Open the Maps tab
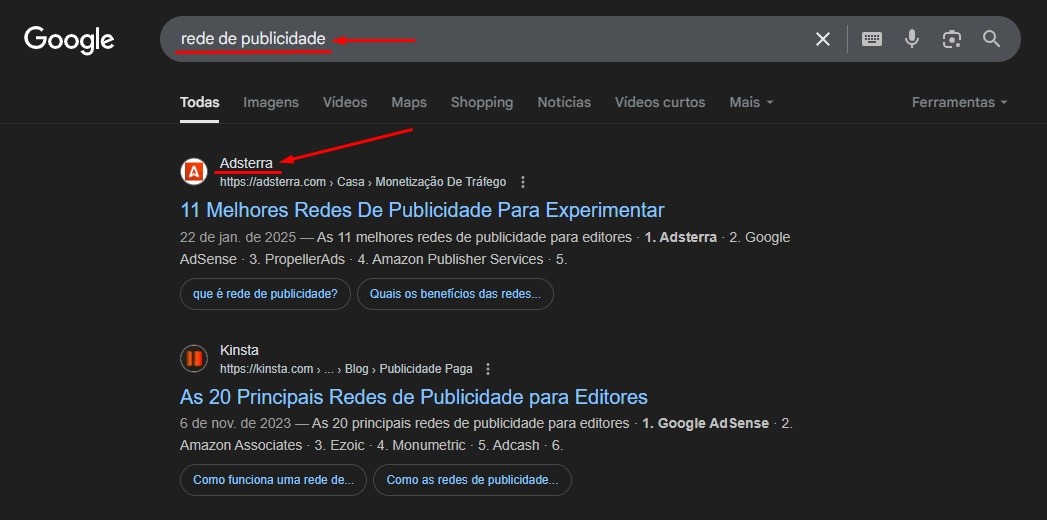This screenshot has width=1047, height=520. coord(409,103)
